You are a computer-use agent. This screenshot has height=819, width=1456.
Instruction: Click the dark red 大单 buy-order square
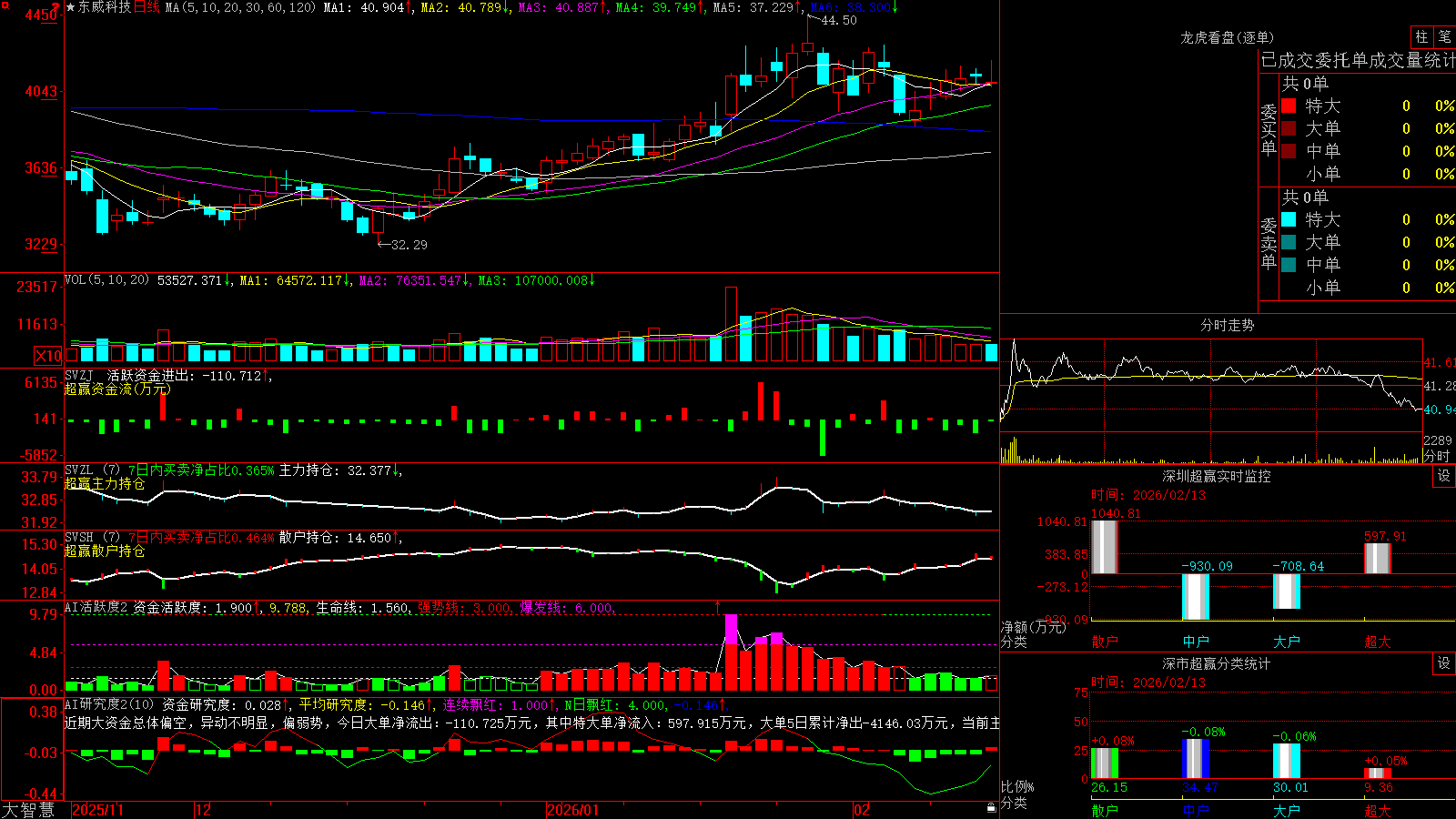pos(1289,128)
